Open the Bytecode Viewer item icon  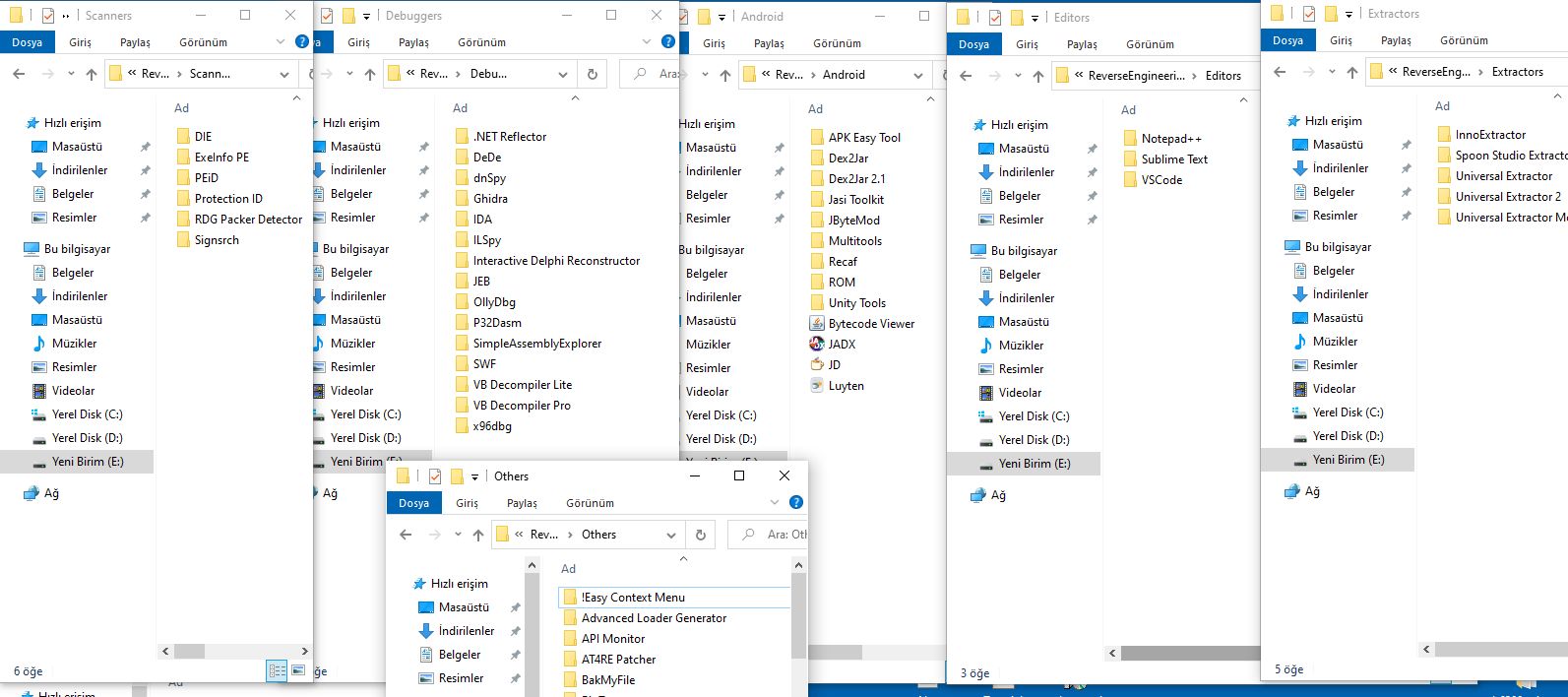coord(816,323)
